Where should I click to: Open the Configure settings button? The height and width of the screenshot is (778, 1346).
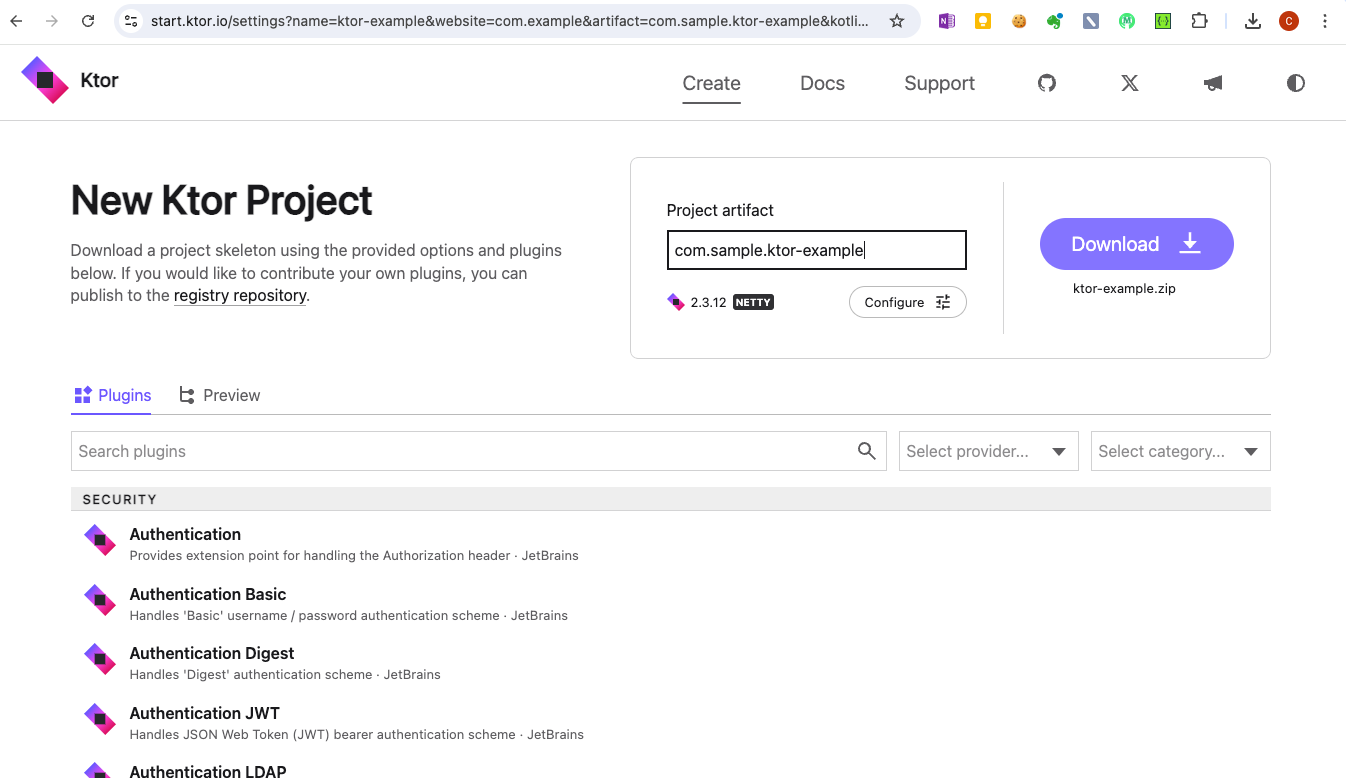[908, 302]
